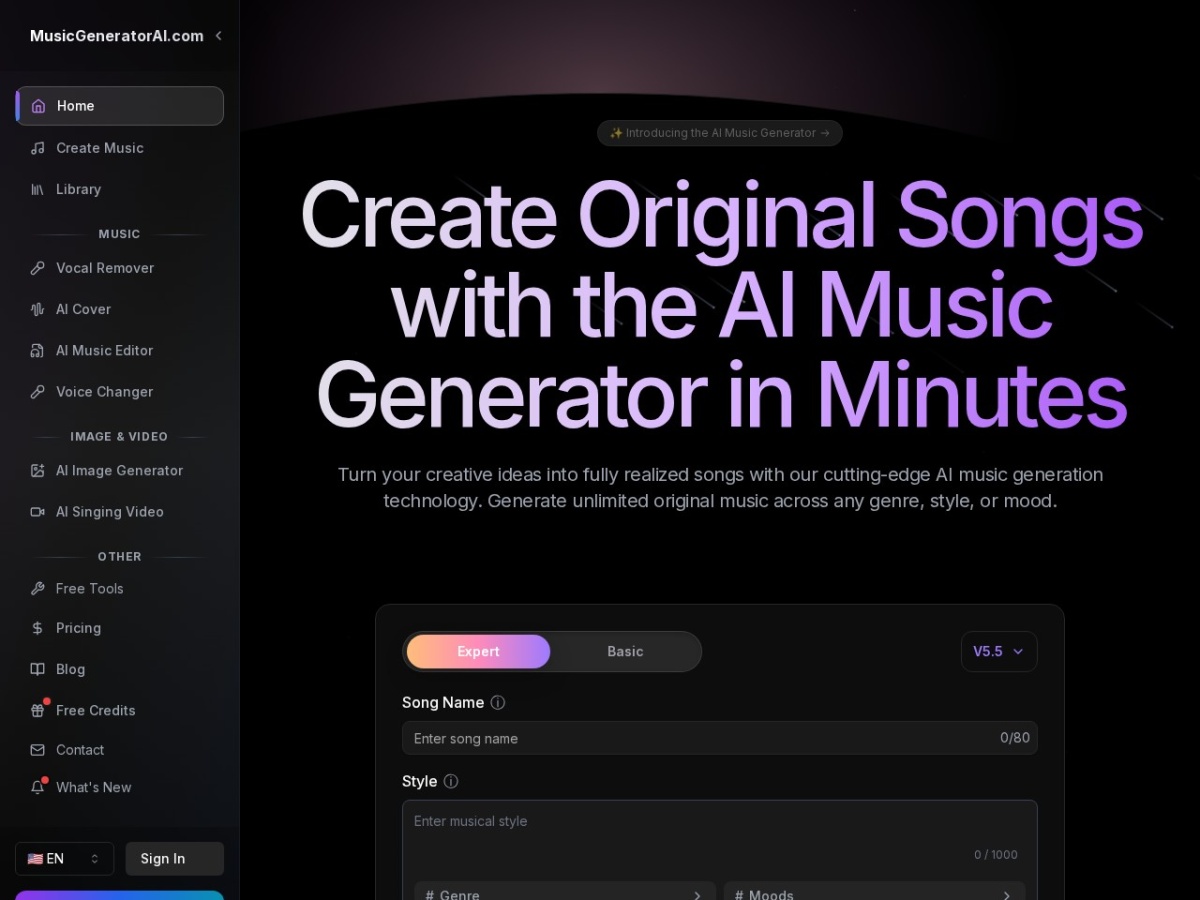Click the Enter song name field

click(720, 738)
